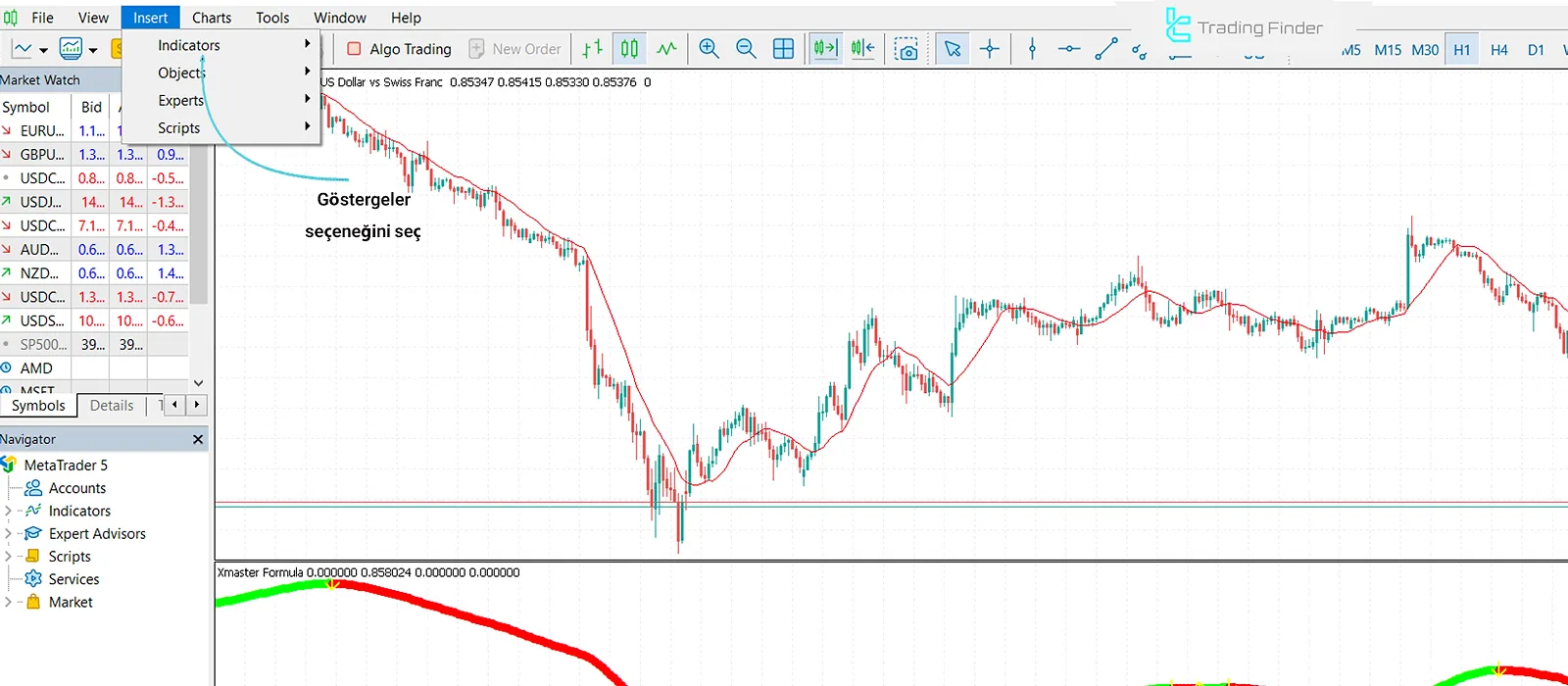Toggle the chart shift button

[x=862, y=49]
